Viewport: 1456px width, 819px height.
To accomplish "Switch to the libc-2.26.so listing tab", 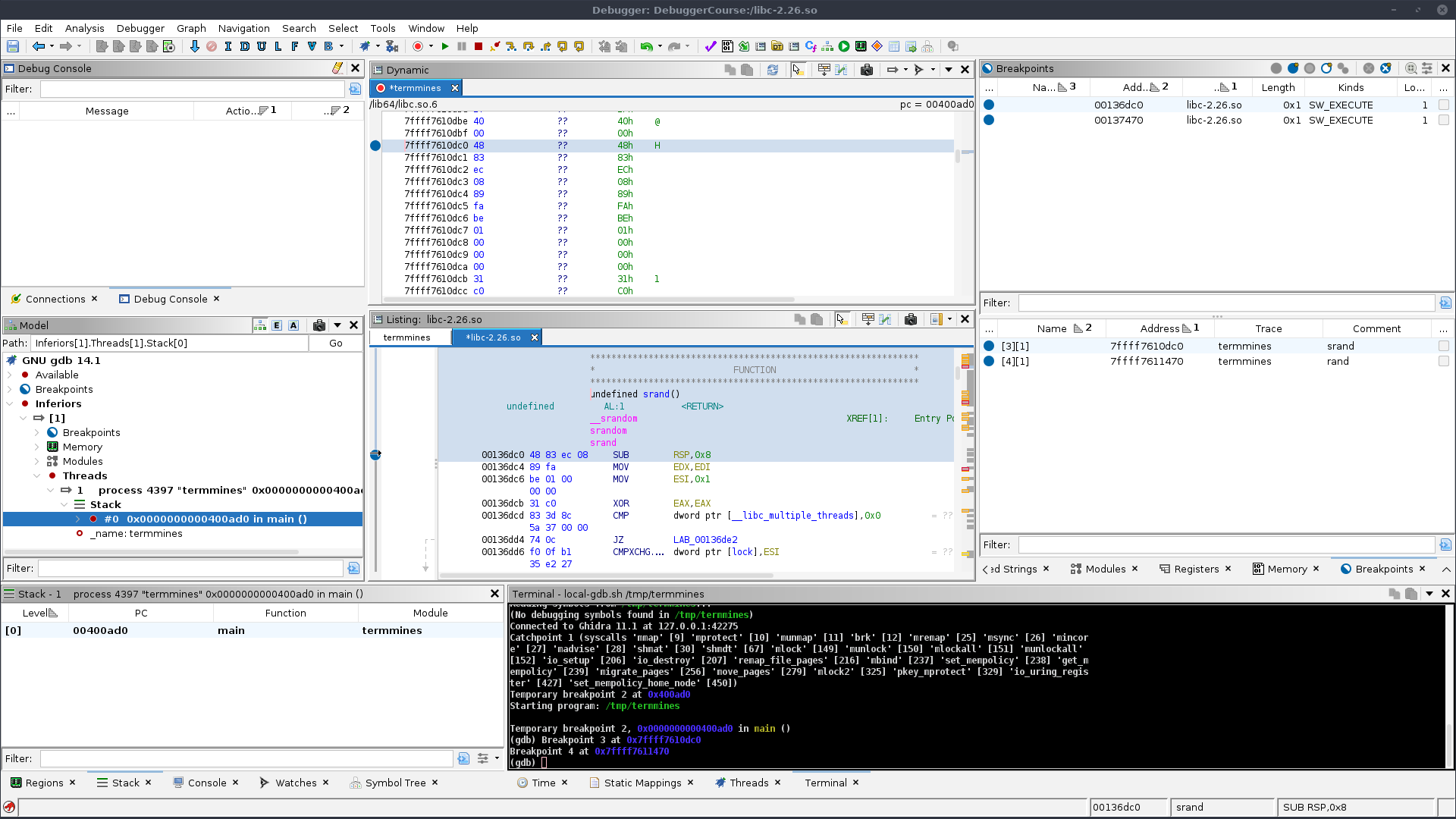I will (492, 337).
